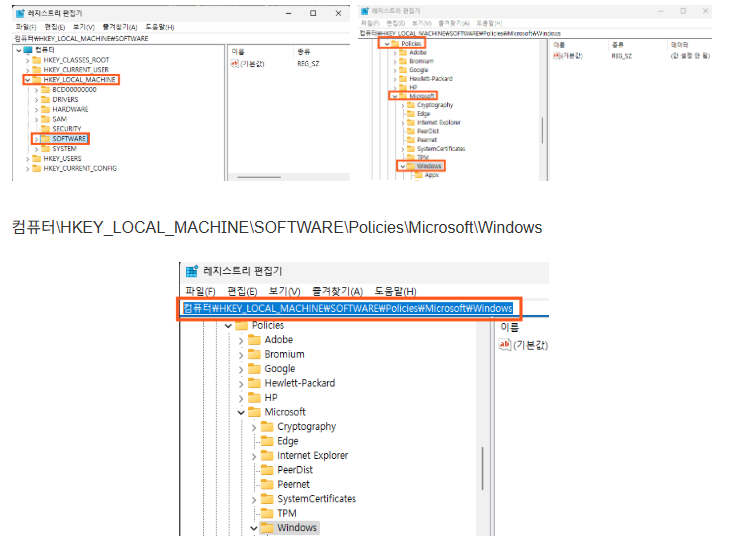This screenshot has width=729, height=542.
Task: Select the SOFTWARE key in the tree
Action: coord(70,138)
